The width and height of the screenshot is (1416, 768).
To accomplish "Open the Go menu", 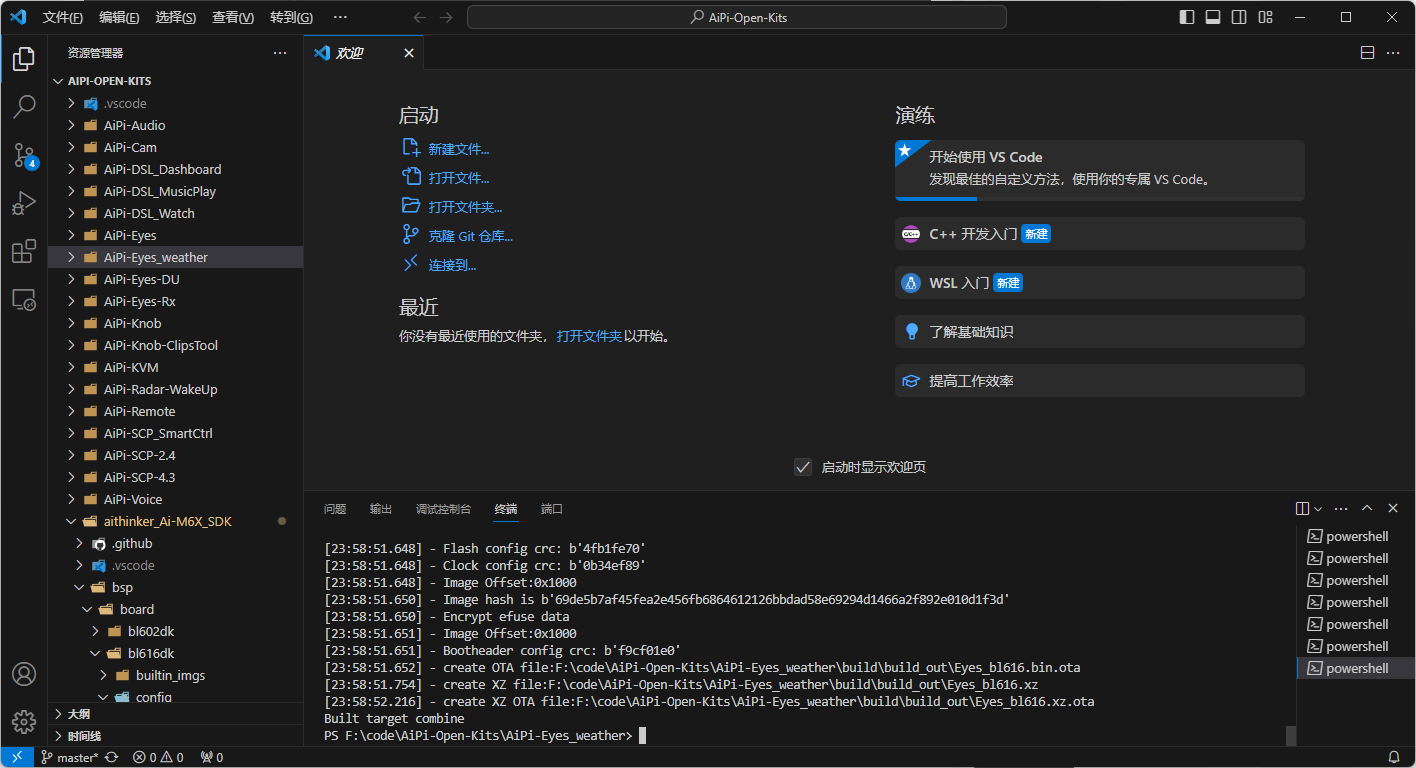I will (x=291, y=17).
